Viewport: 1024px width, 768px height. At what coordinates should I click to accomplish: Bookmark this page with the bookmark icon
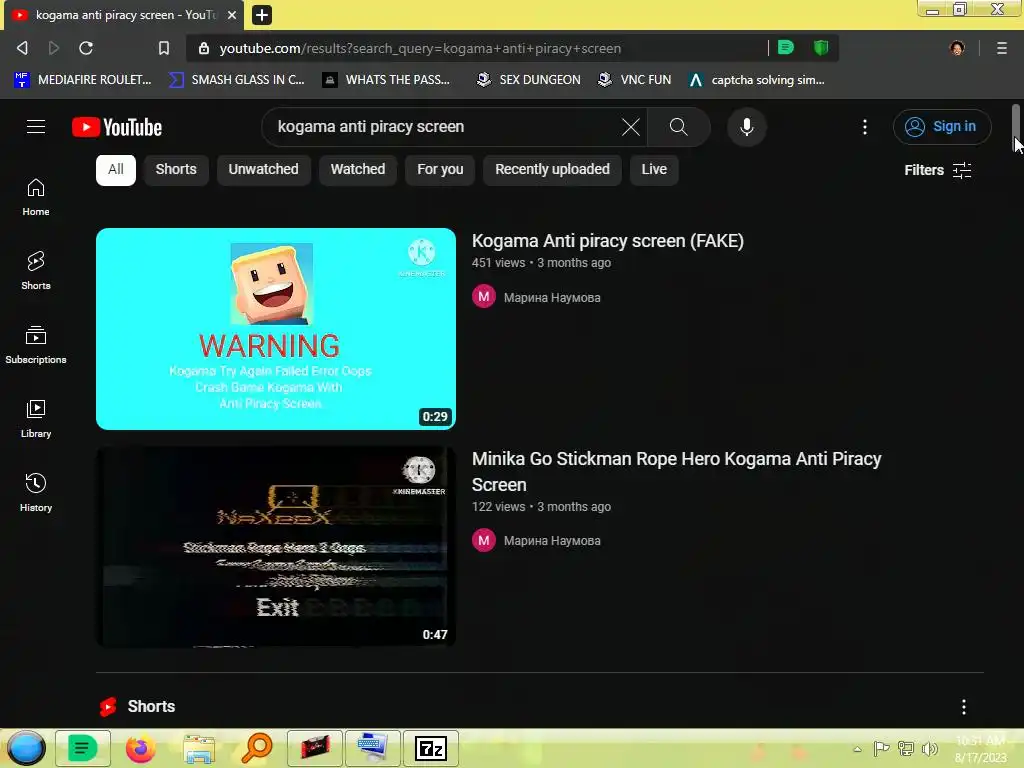click(164, 48)
